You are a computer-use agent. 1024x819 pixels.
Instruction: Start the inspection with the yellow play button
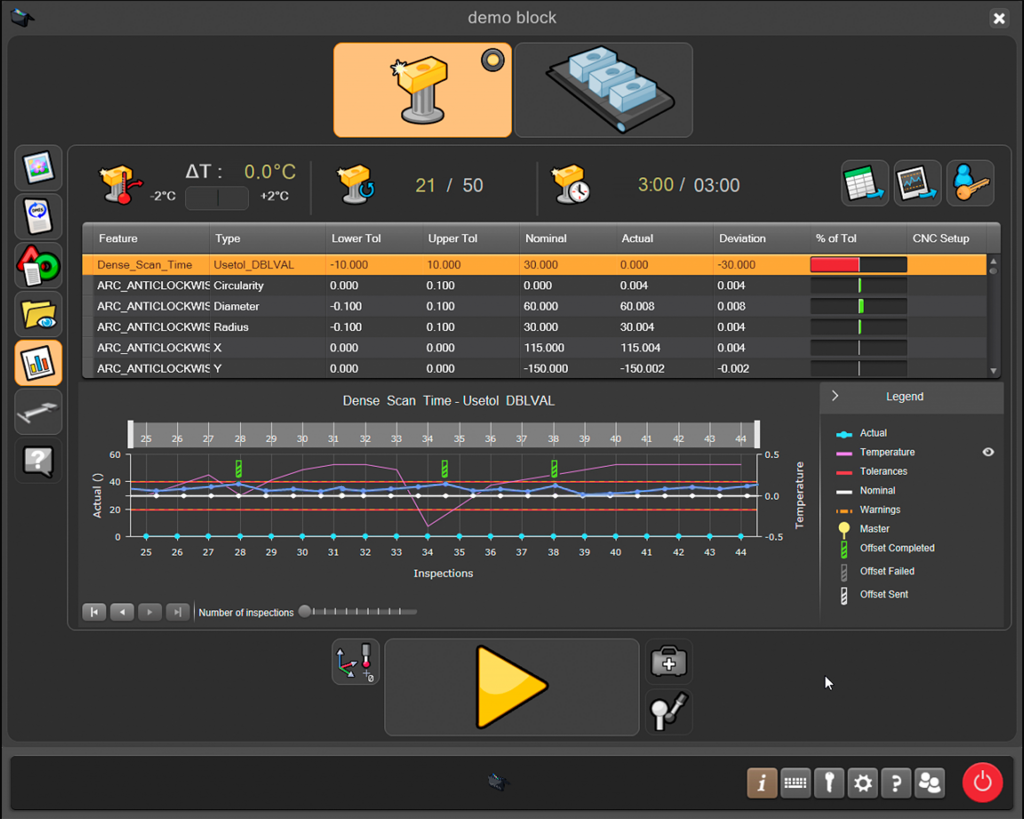511,687
